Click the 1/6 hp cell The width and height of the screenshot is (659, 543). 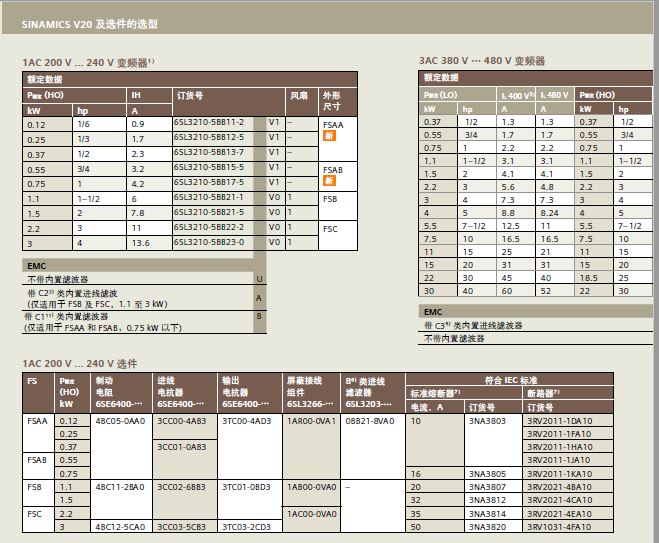pyautogui.click(x=99, y=124)
